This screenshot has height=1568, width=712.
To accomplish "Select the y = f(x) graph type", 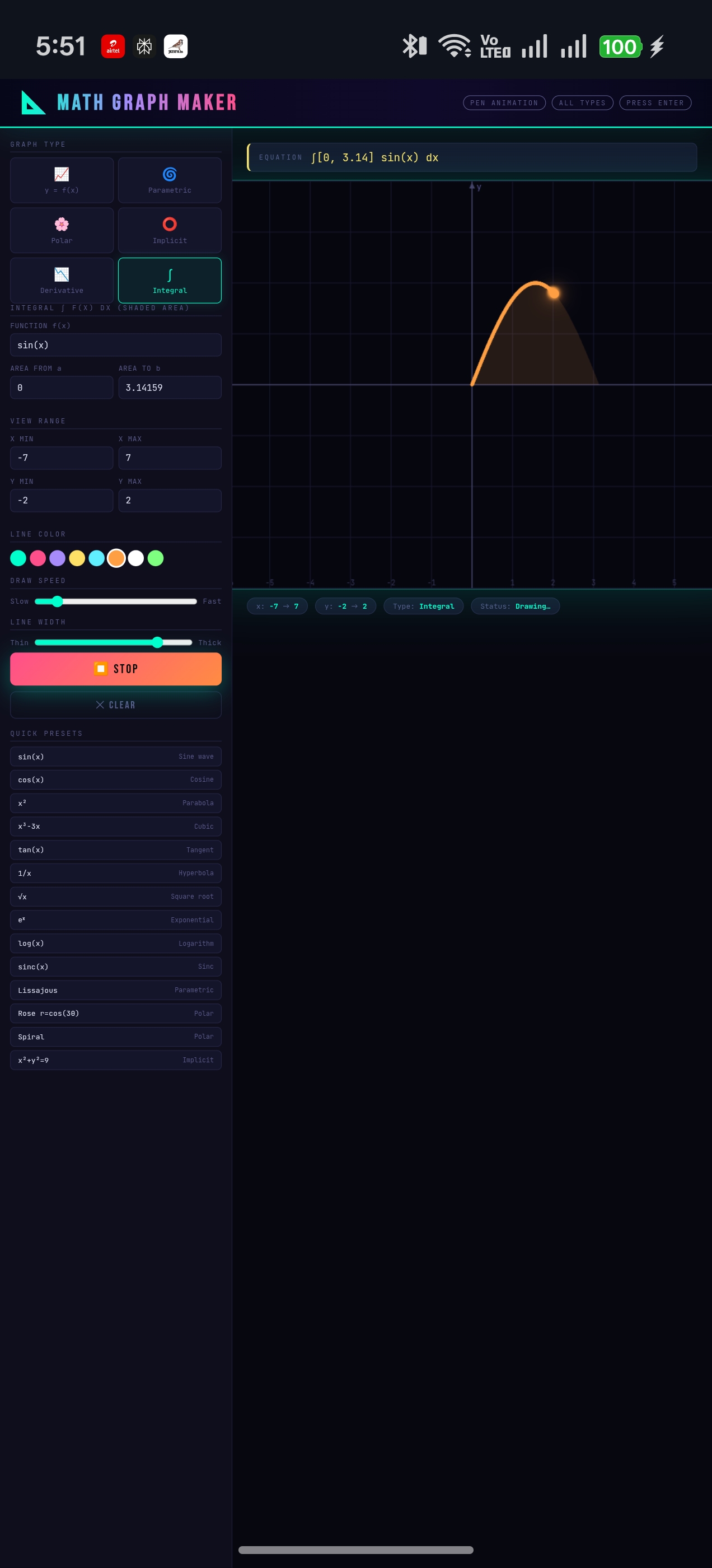I will pos(62,180).
